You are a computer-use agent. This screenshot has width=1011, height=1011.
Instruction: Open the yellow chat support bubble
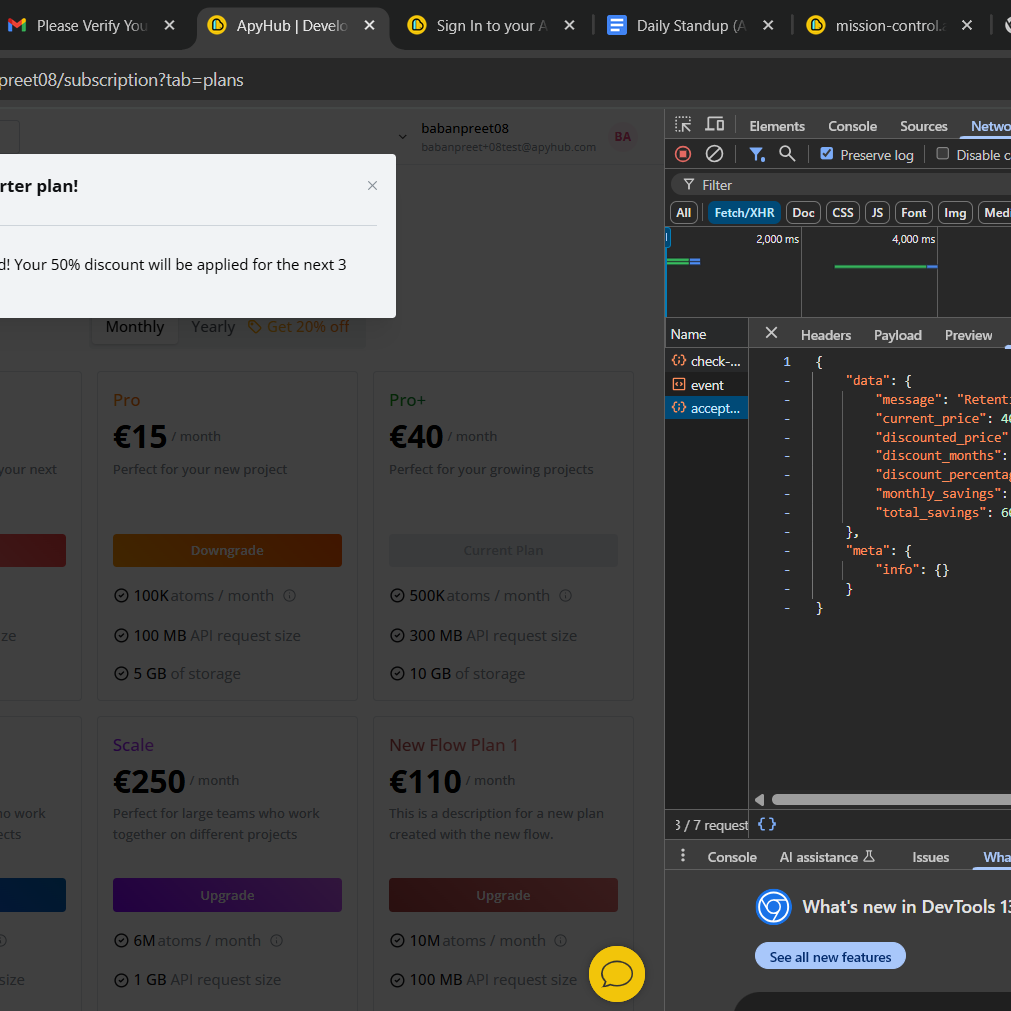point(616,973)
